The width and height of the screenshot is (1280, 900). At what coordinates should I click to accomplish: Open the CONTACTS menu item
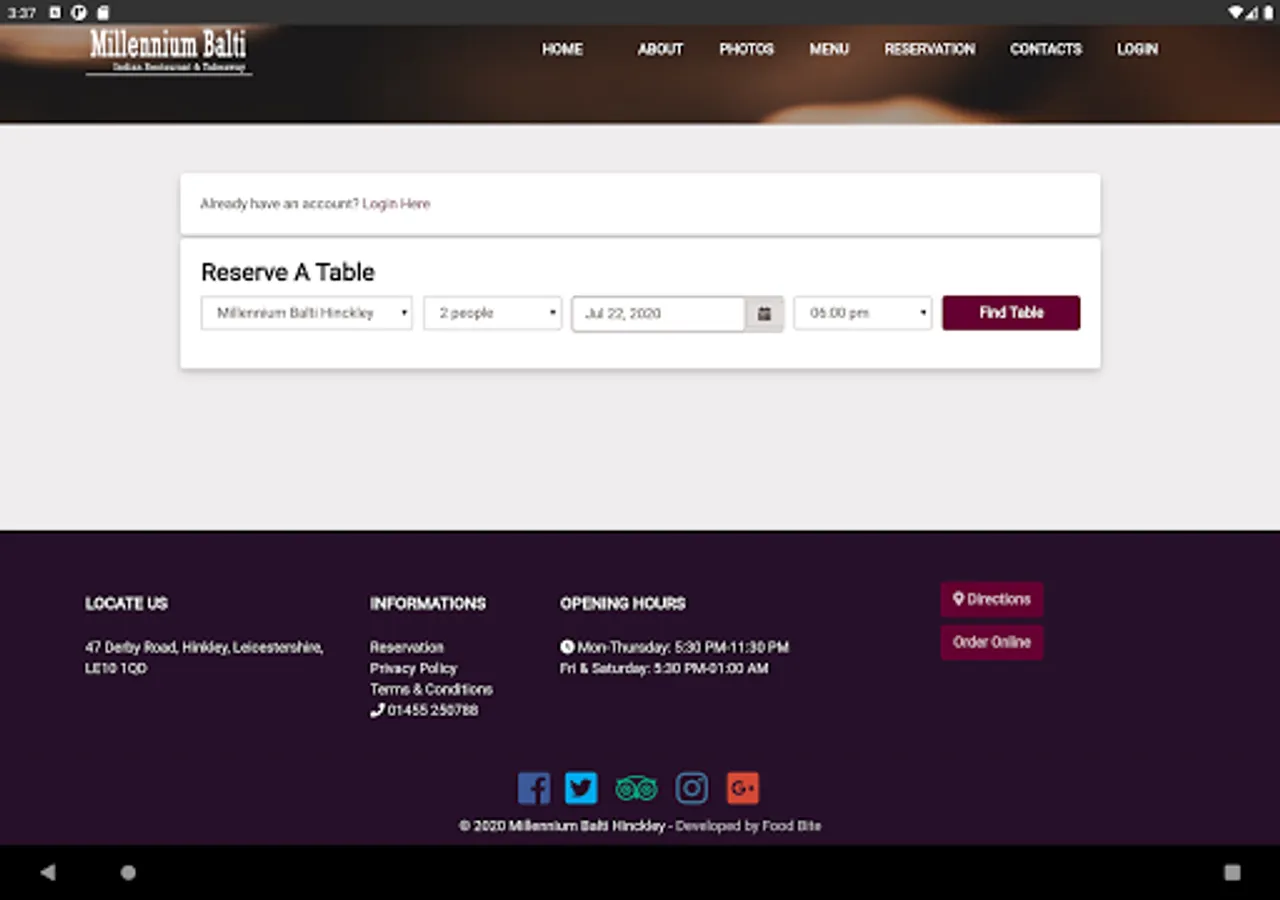[x=1046, y=49]
